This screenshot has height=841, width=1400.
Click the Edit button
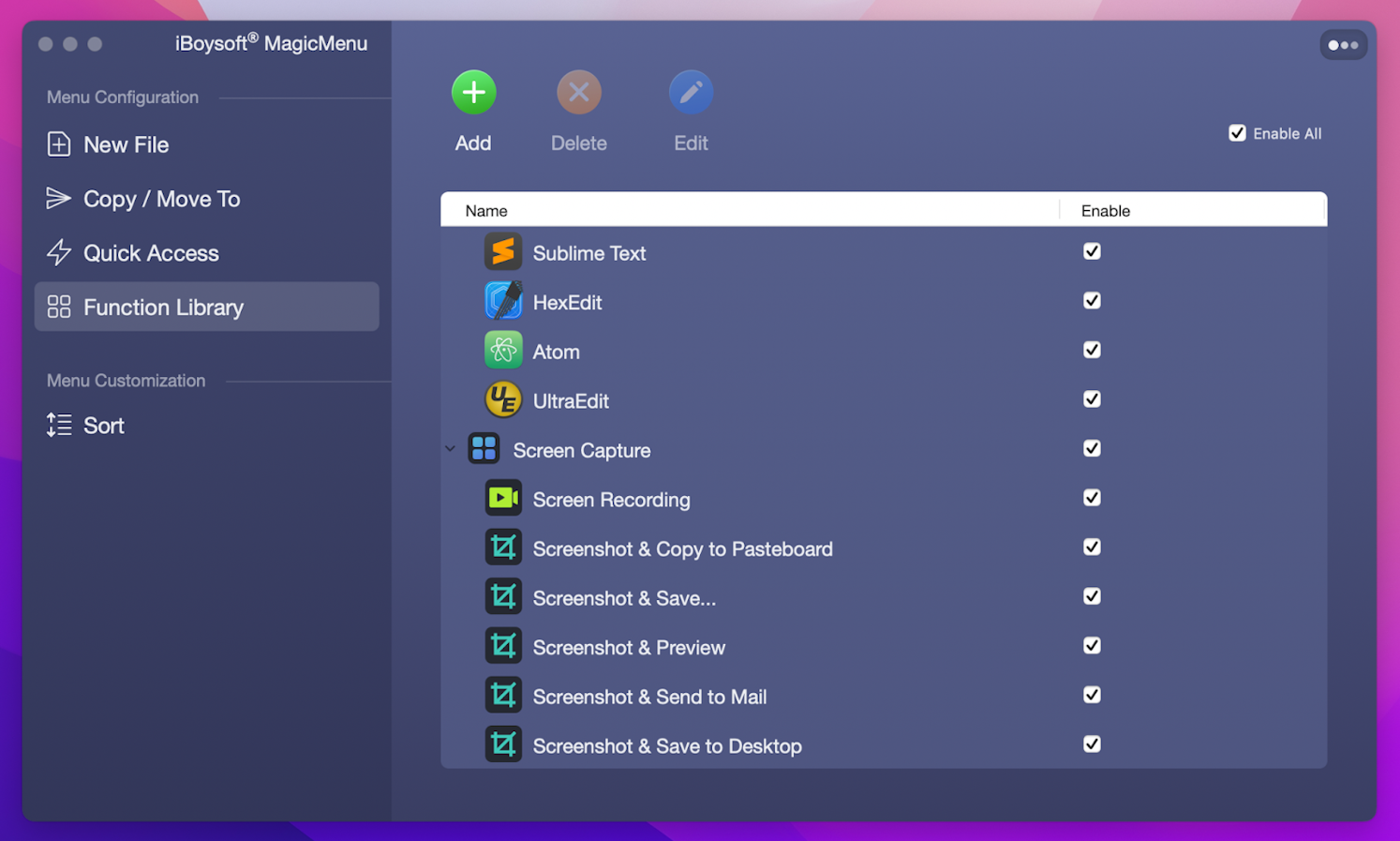tap(691, 92)
